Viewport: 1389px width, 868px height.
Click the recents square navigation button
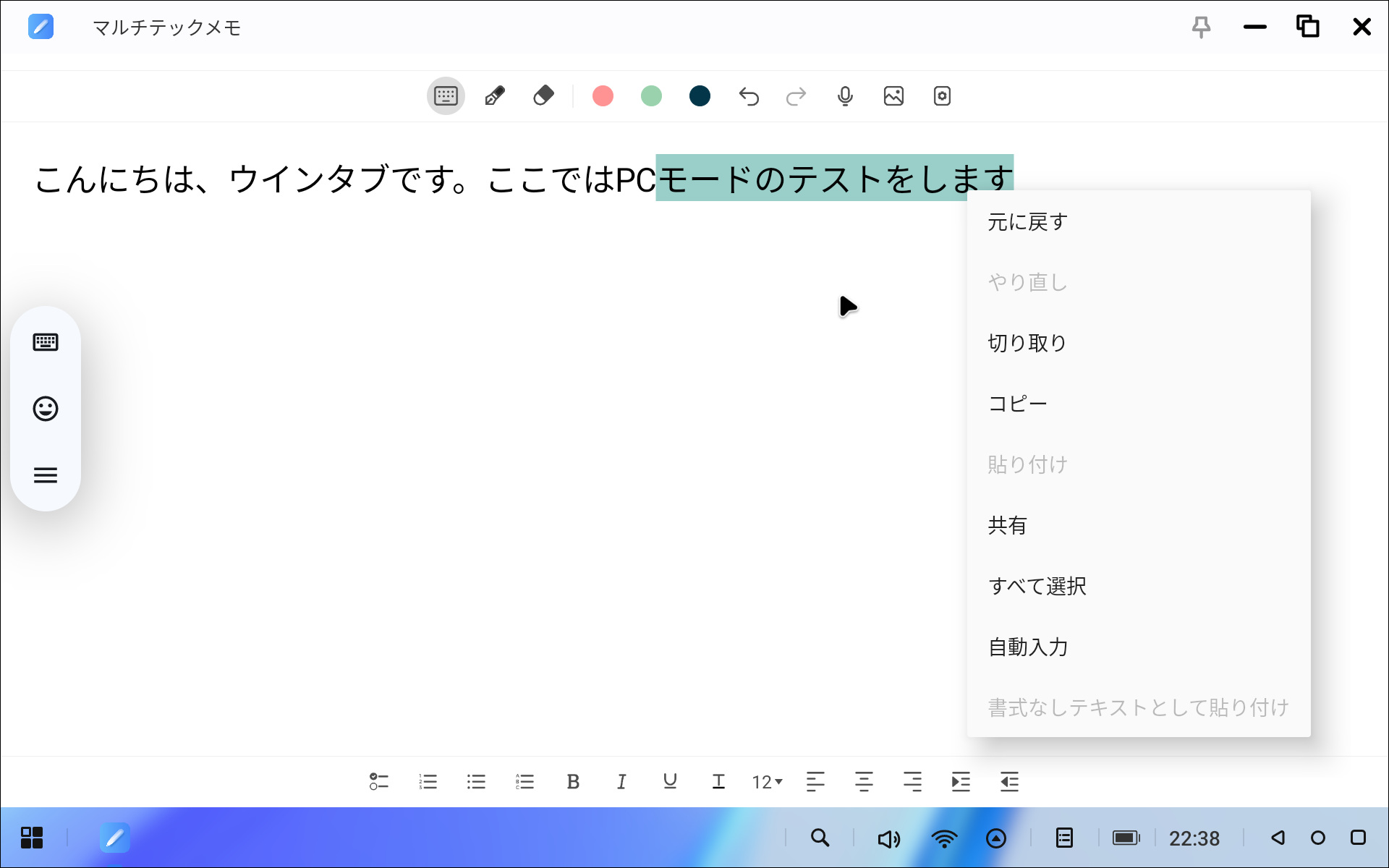pyautogui.click(x=1359, y=838)
